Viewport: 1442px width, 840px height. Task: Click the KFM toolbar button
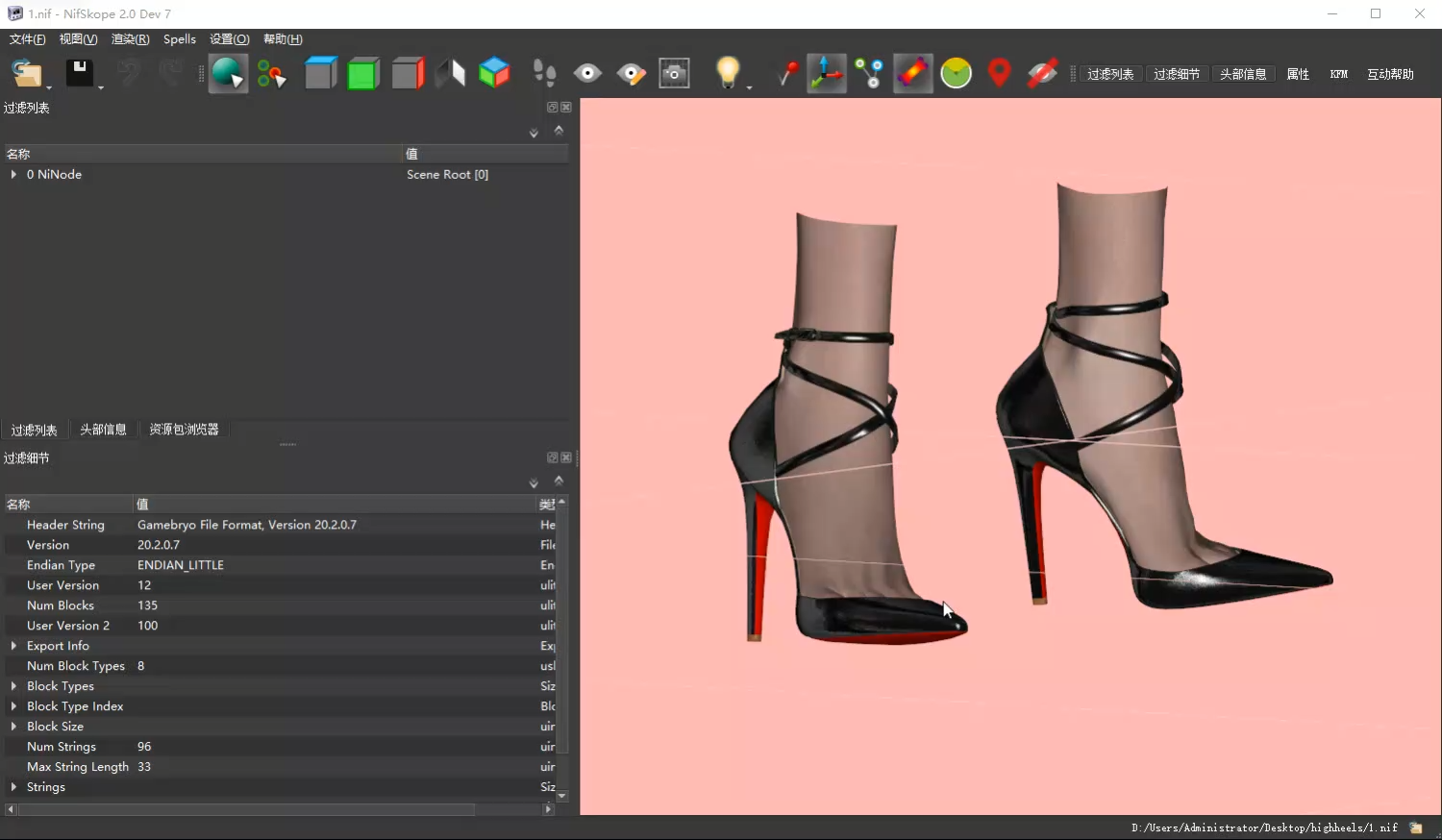coord(1339,74)
